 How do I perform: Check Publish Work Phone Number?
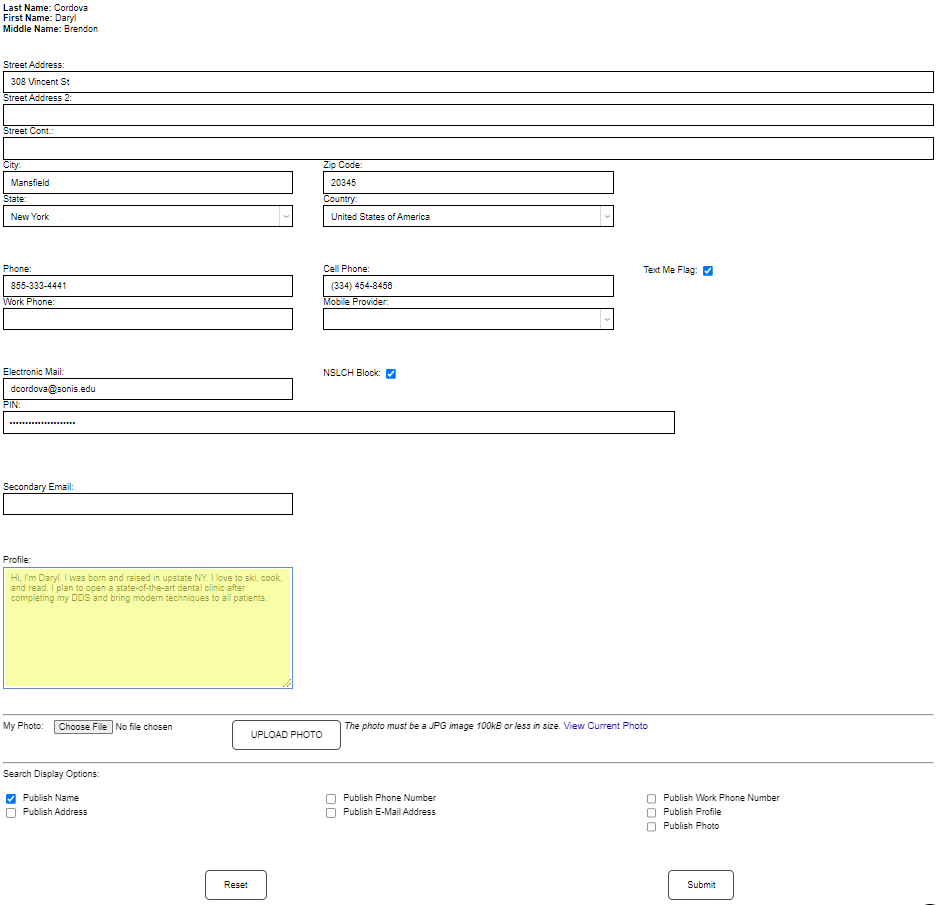pyautogui.click(x=651, y=798)
